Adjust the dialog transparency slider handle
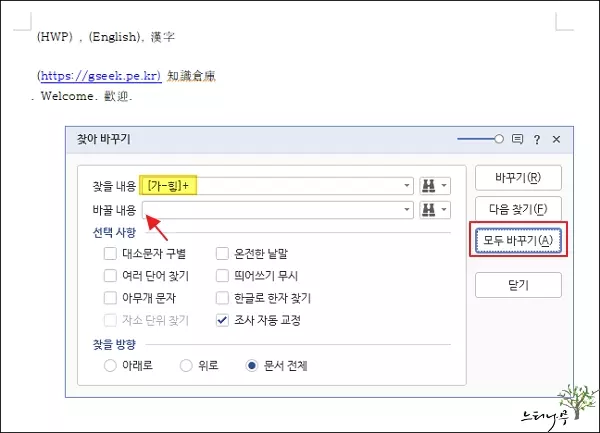The width and height of the screenshot is (600, 433). coord(499,139)
